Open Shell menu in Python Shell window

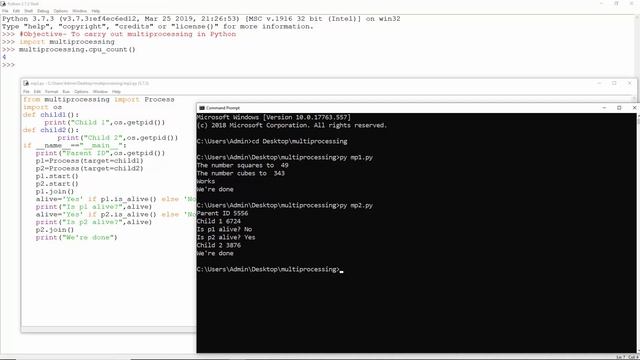pyautogui.click(x=29, y=11)
